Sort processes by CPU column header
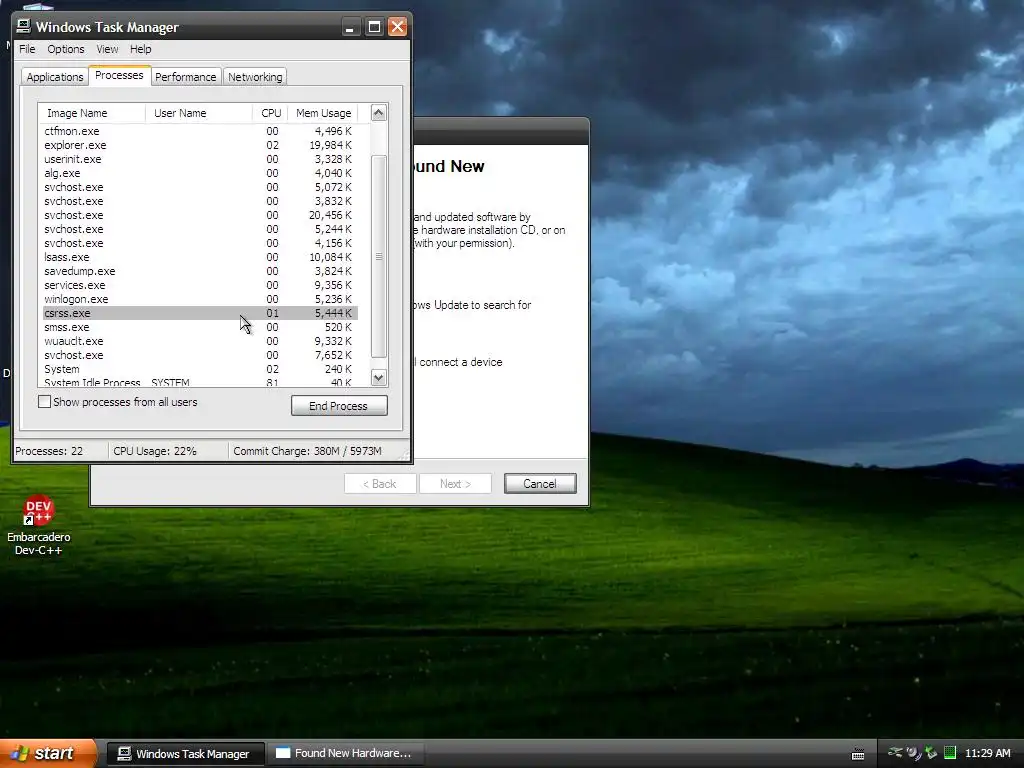 270,113
